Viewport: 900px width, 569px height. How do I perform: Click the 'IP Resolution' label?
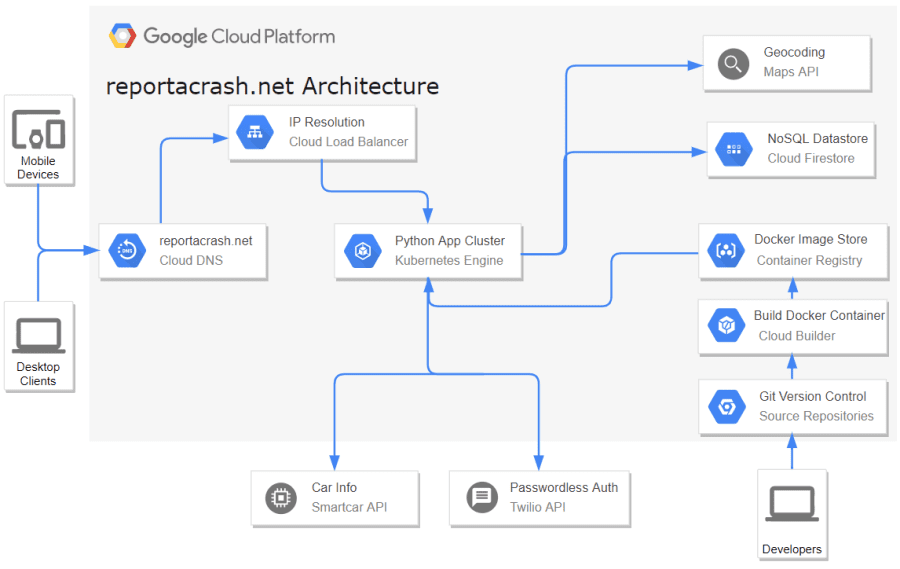[327, 122]
